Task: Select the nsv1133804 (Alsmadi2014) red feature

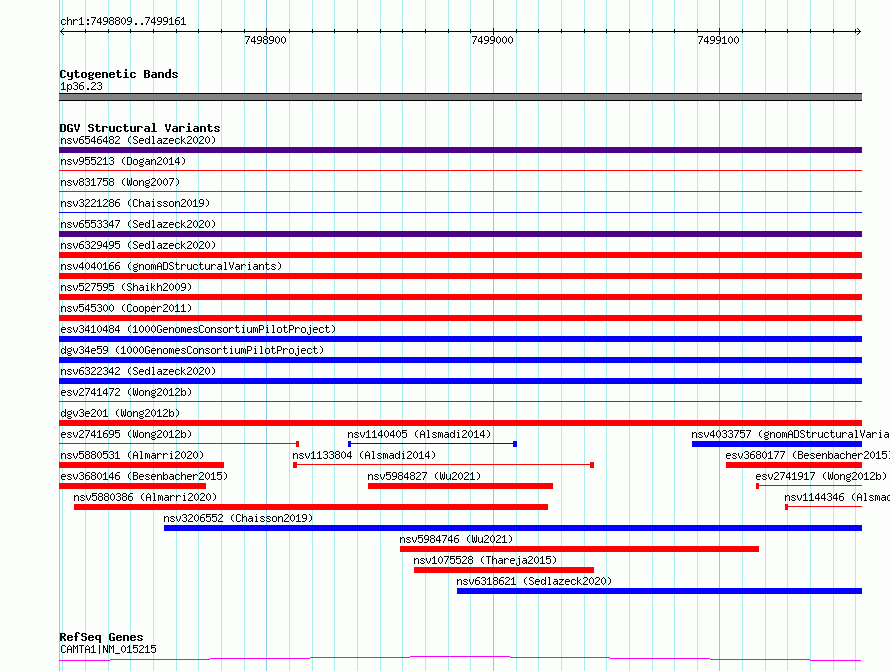Action: 443,465
